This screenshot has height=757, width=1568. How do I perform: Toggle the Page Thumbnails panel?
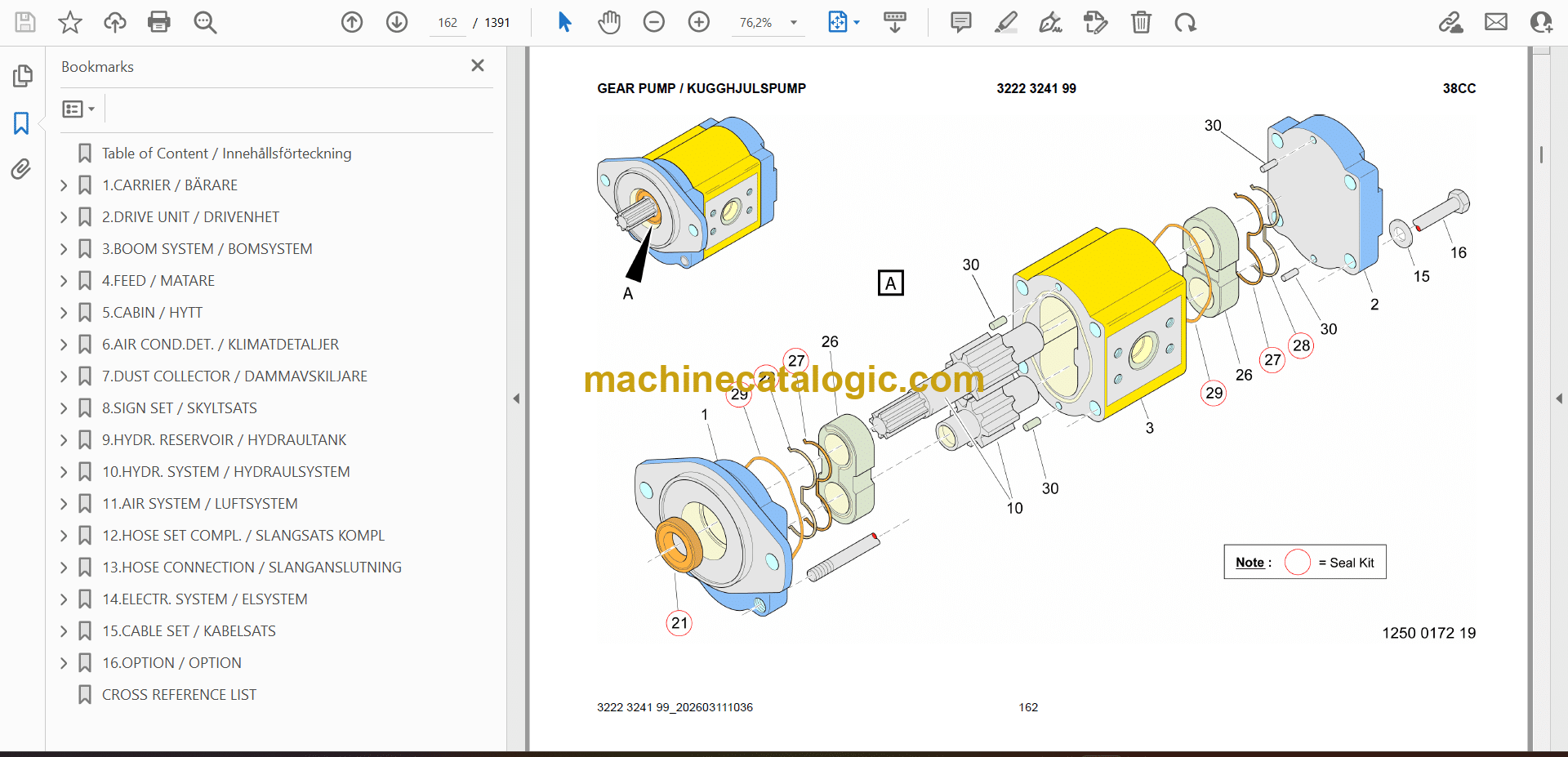(22, 76)
